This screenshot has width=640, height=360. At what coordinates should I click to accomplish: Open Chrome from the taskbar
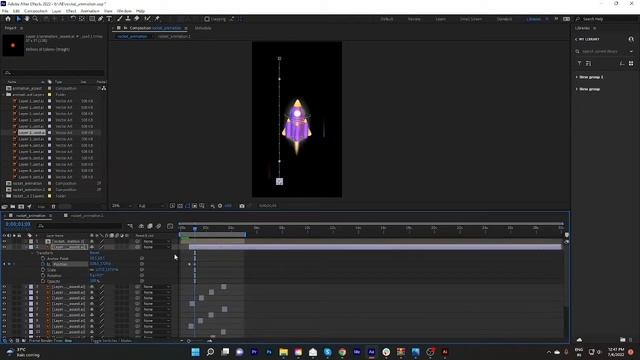[342, 352]
